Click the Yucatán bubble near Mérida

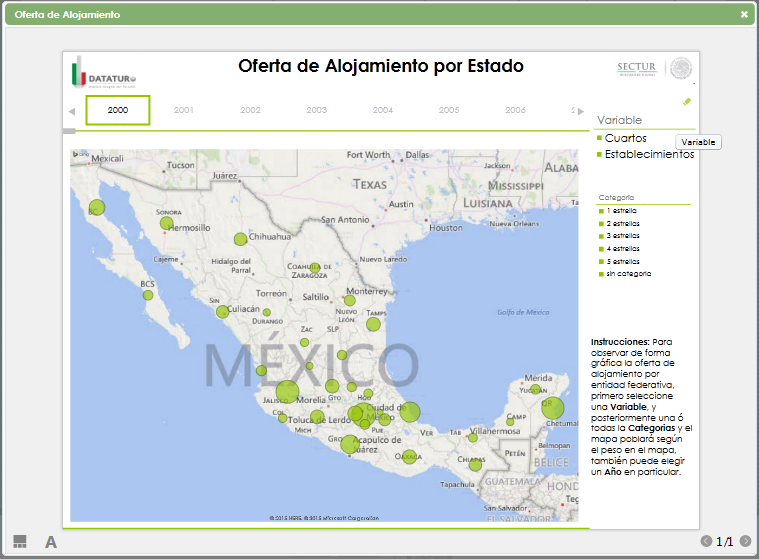click(x=535, y=388)
